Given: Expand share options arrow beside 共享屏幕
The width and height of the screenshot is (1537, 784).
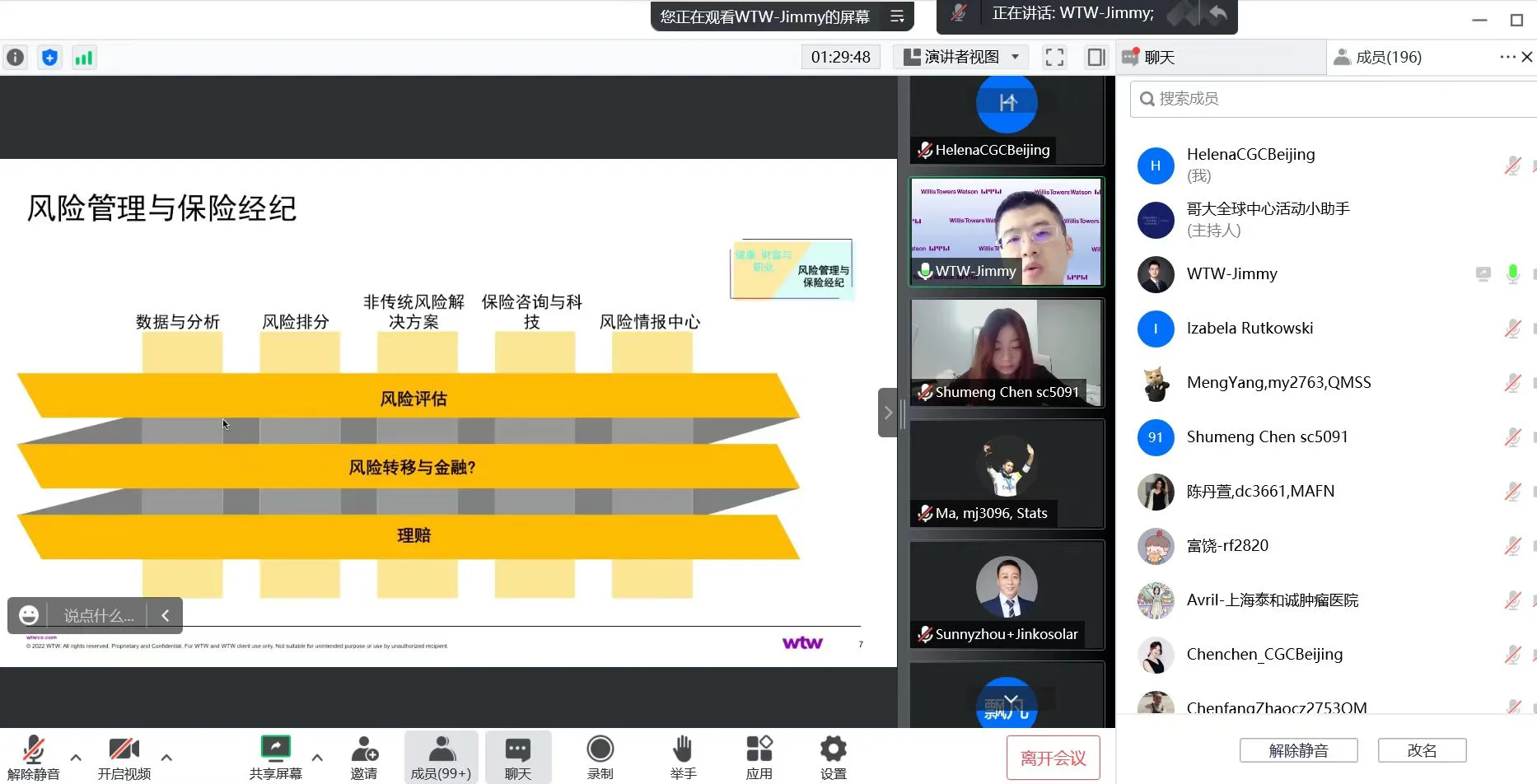Looking at the screenshot, I should pos(317,757).
